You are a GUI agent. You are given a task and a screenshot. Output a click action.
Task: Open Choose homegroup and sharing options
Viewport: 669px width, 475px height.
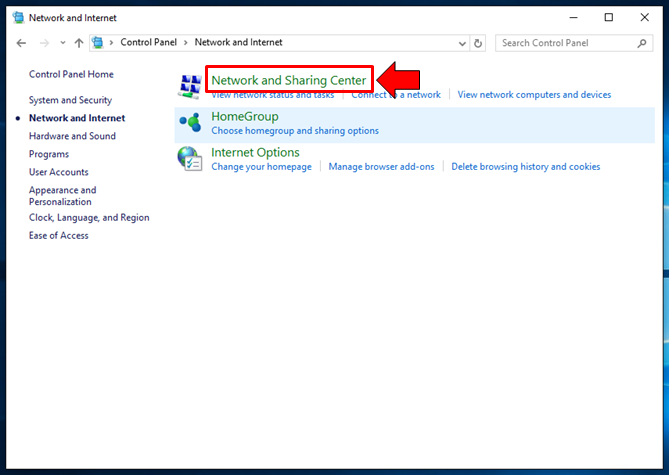[x=295, y=131]
